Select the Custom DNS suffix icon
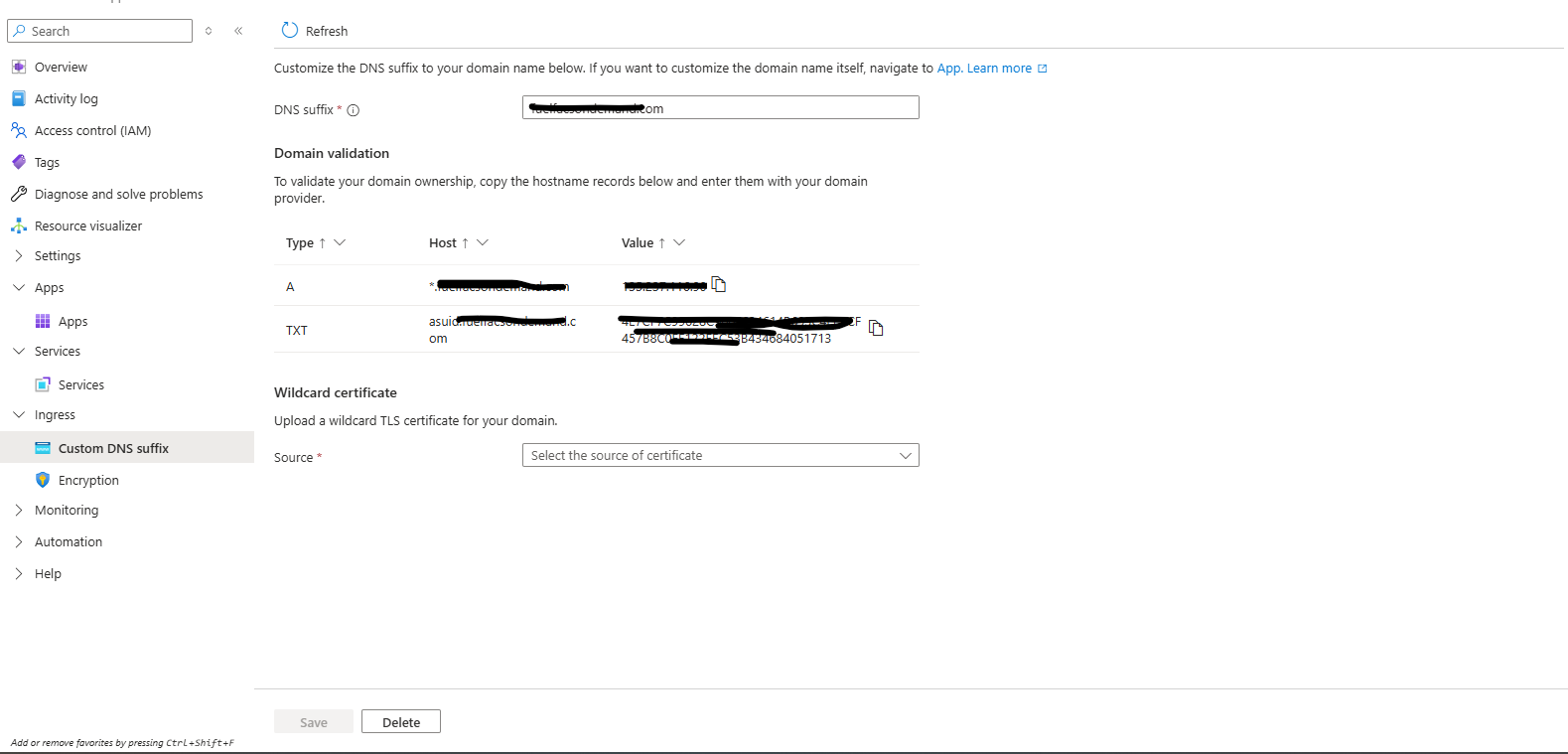The width and height of the screenshot is (1568, 754). point(43,448)
